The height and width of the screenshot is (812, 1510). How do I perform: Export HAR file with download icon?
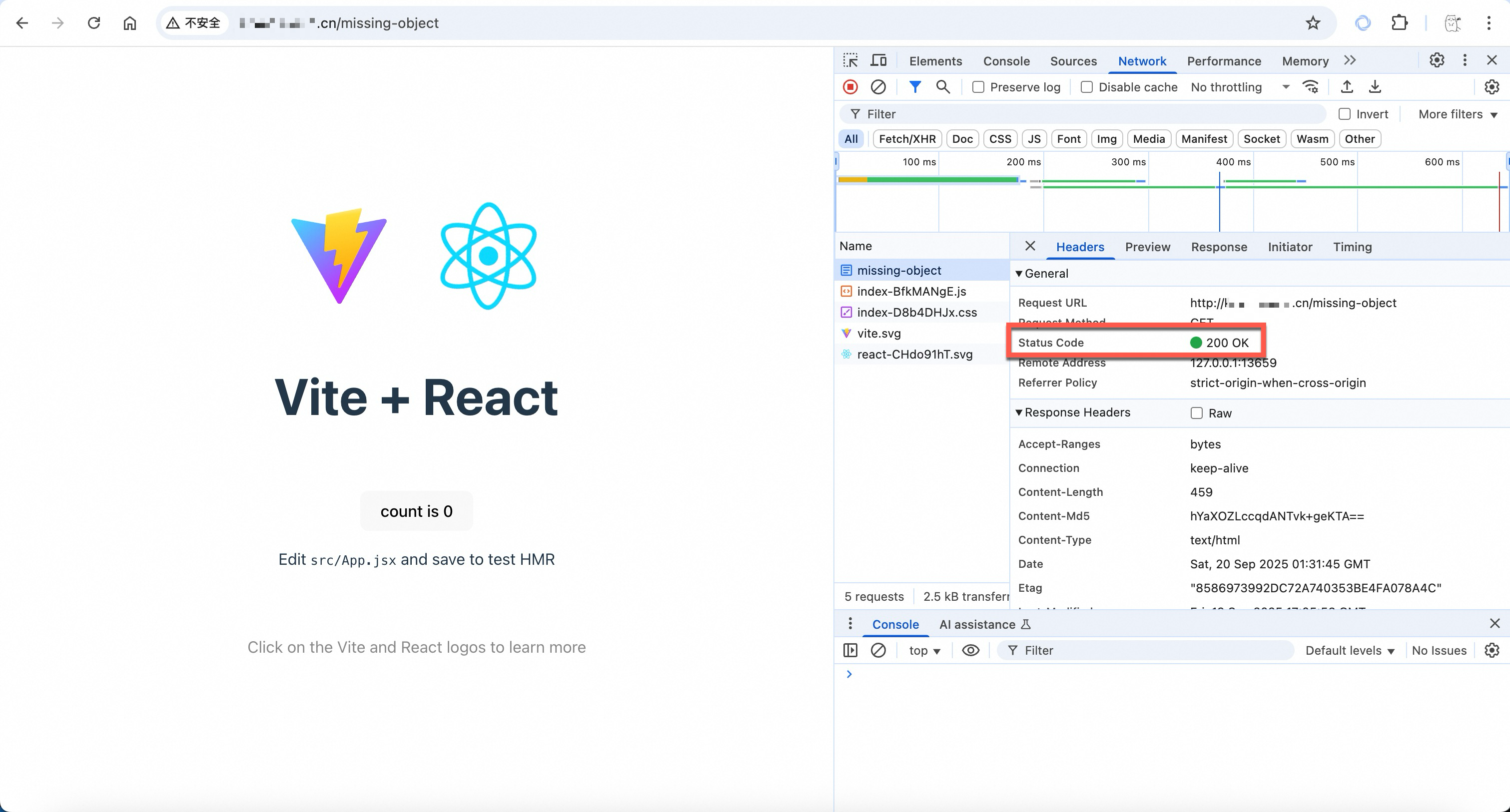(x=1375, y=87)
